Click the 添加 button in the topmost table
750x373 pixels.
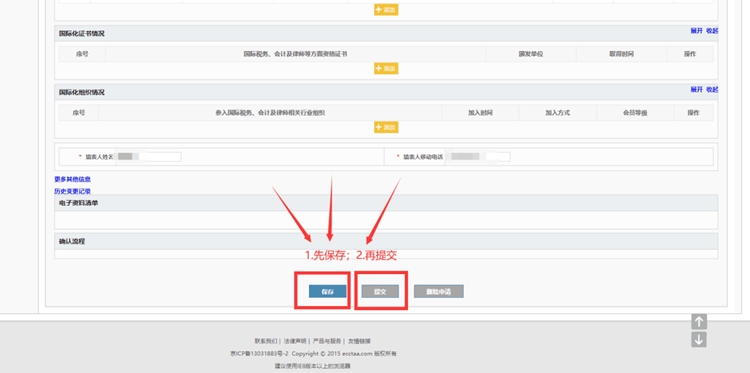point(386,10)
